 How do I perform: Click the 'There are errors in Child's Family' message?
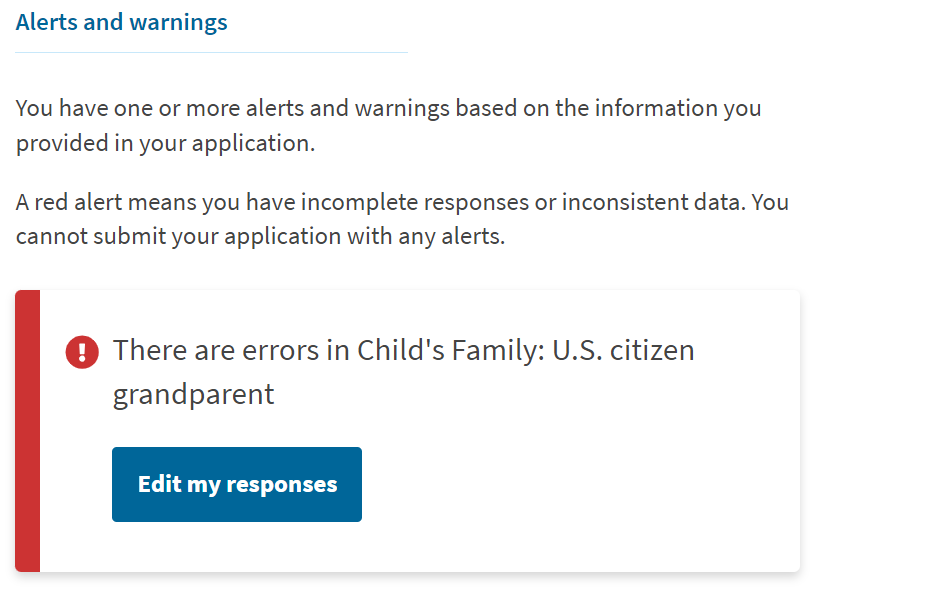click(x=404, y=372)
